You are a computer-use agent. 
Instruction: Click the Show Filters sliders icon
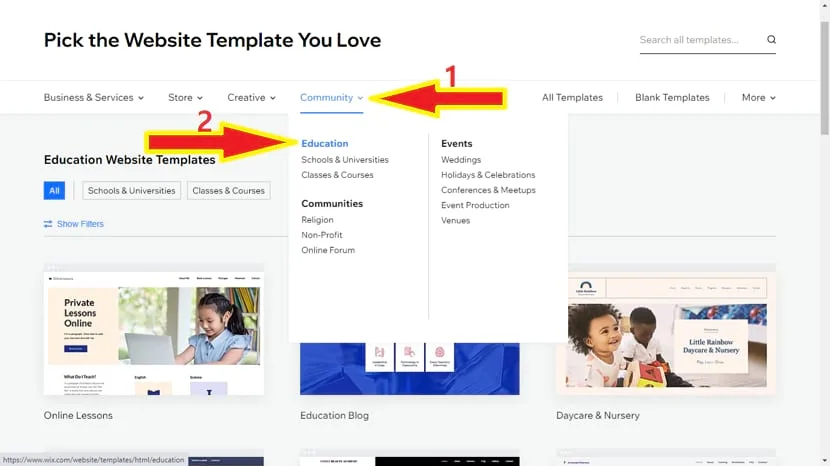click(x=48, y=224)
